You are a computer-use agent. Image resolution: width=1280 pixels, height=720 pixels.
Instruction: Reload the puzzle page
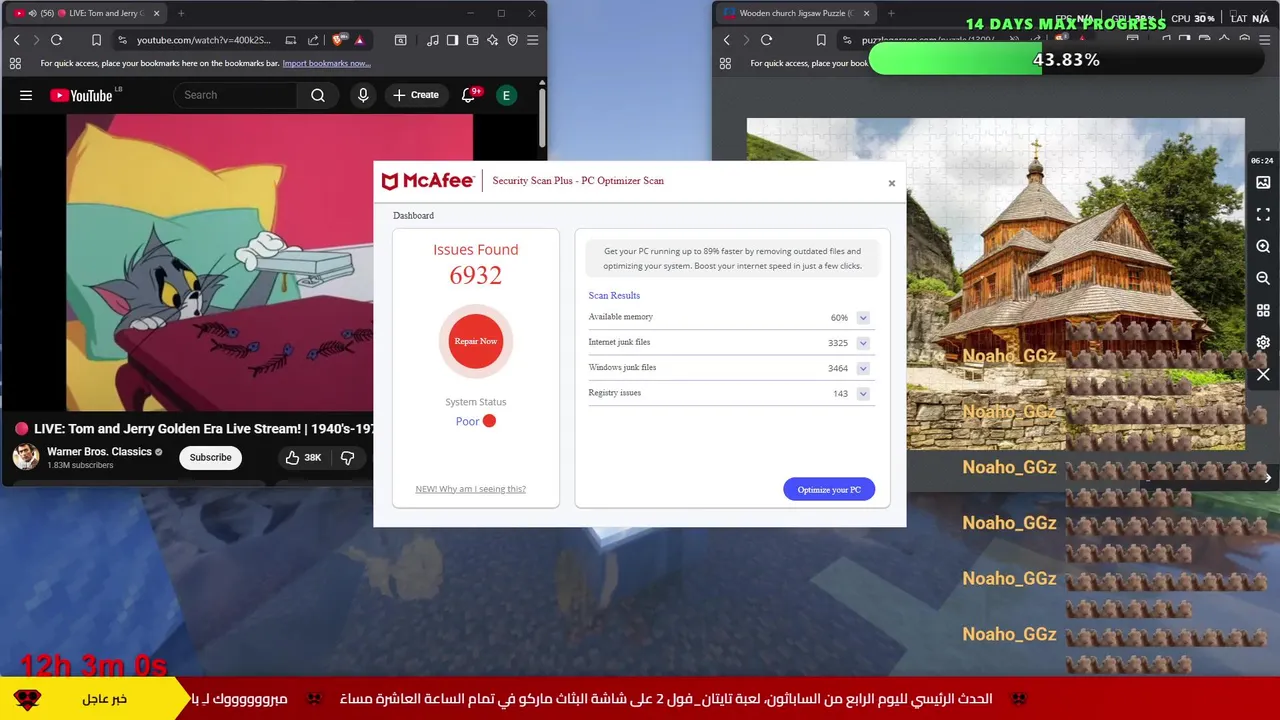(x=767, y=40)
